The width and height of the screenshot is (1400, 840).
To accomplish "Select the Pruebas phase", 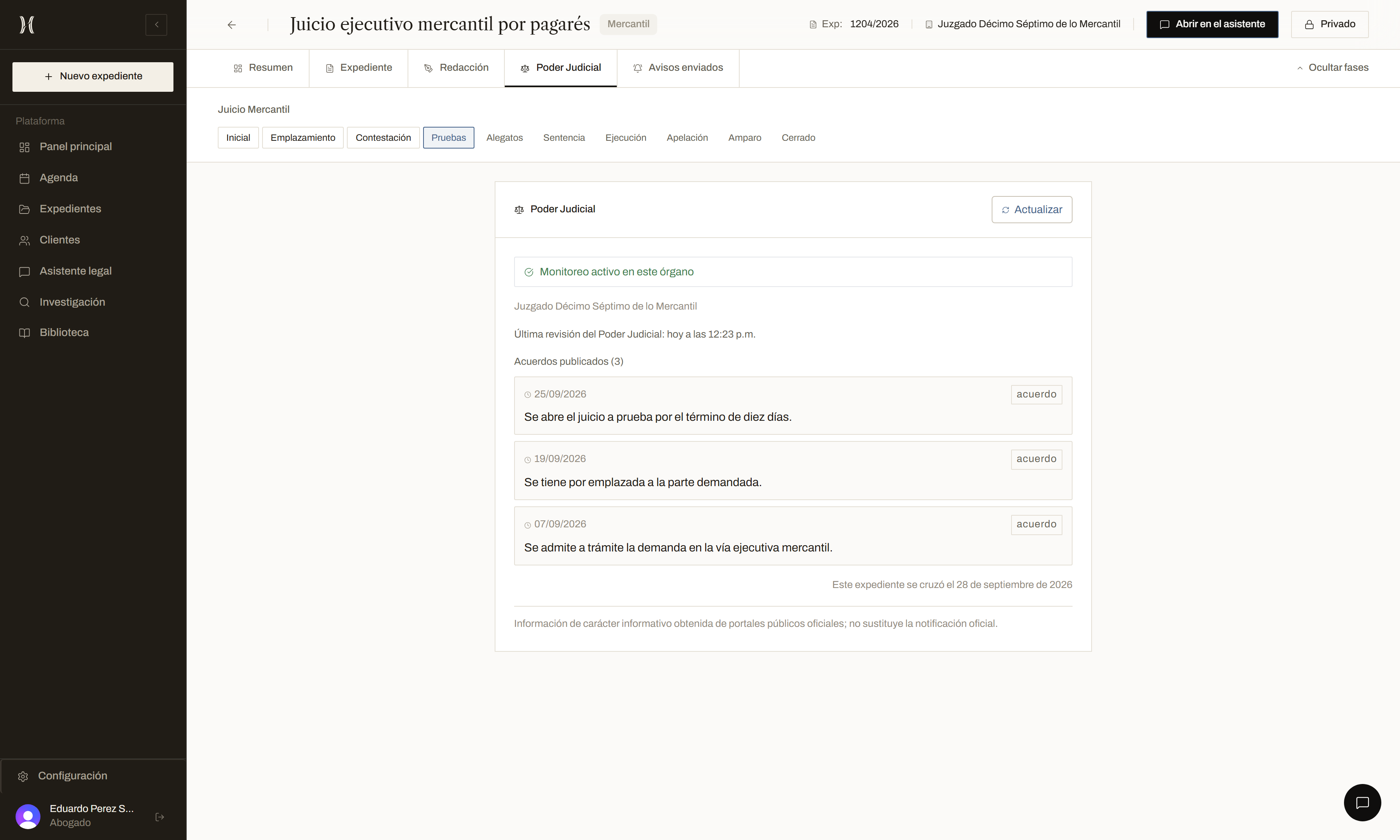I will 449,138.
